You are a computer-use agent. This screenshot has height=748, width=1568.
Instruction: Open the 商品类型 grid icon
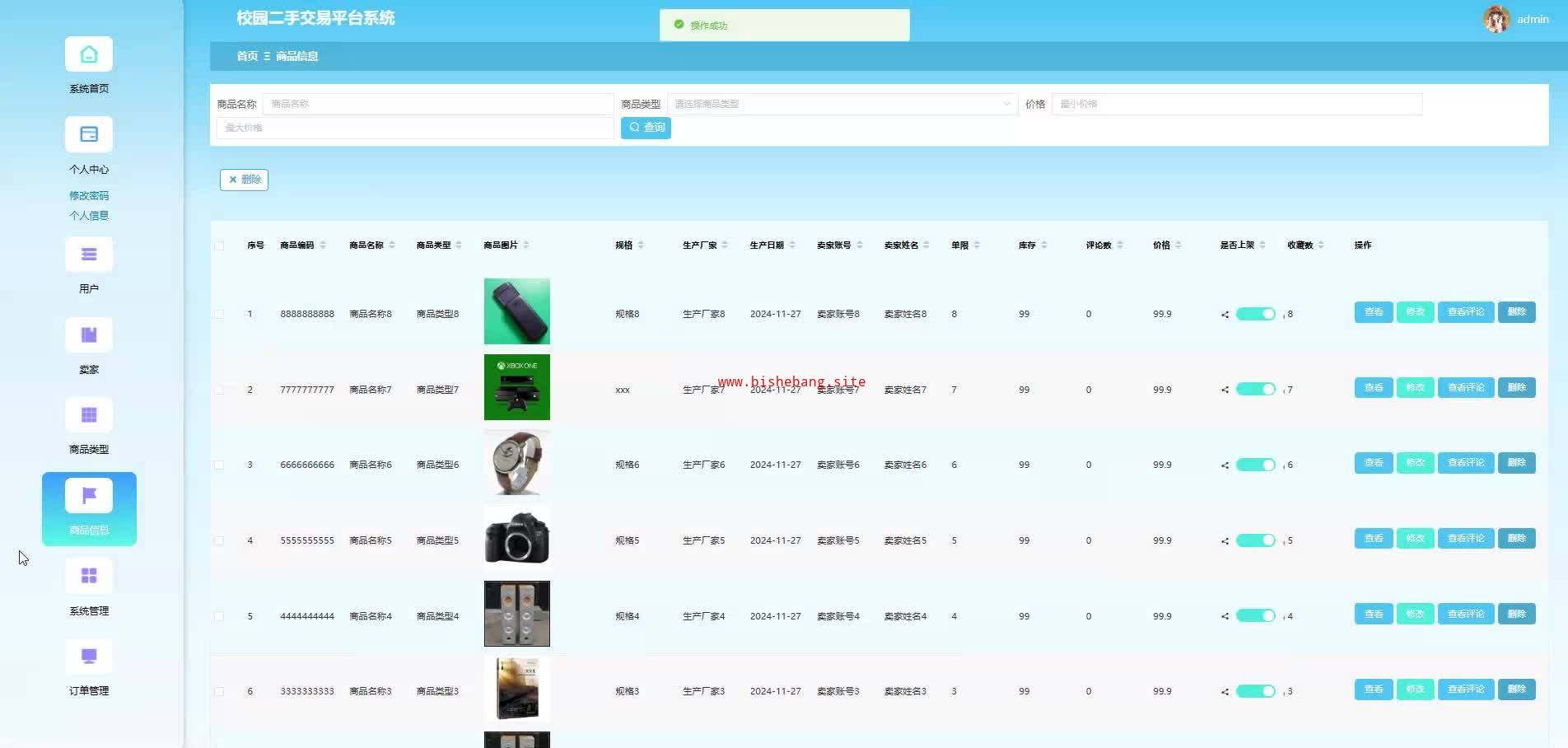pyautogui.click(x=89, y=415)
